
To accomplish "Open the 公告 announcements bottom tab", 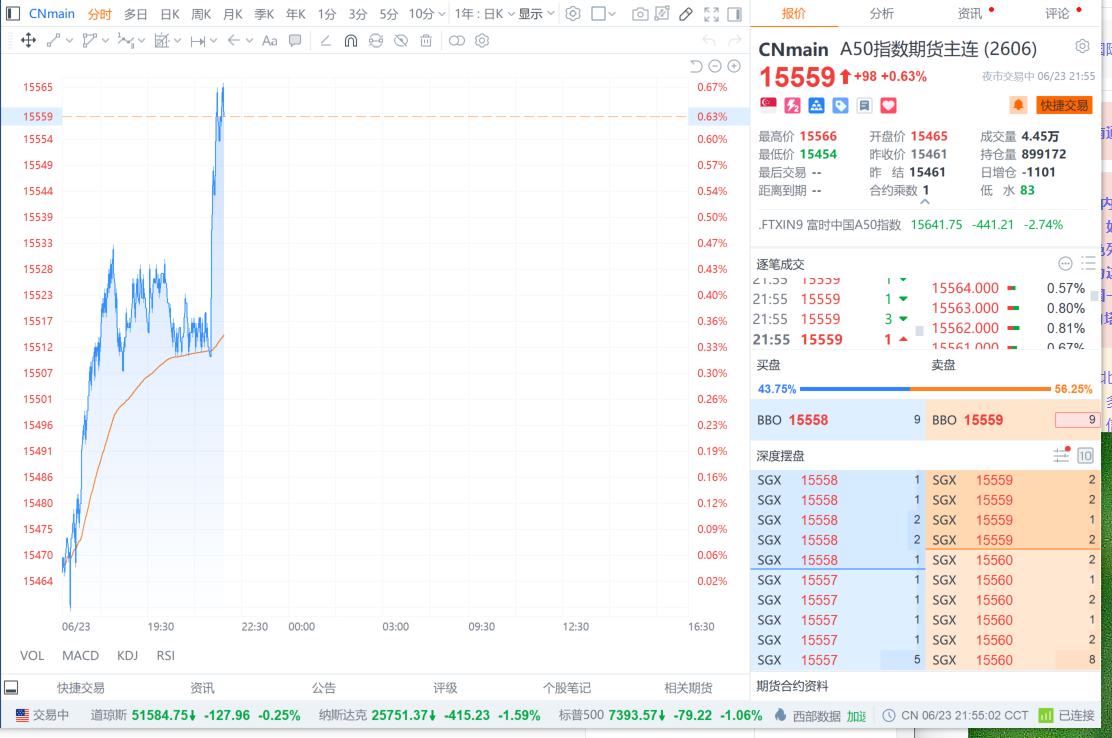I will pyautogui.click(x=323, y=688).
